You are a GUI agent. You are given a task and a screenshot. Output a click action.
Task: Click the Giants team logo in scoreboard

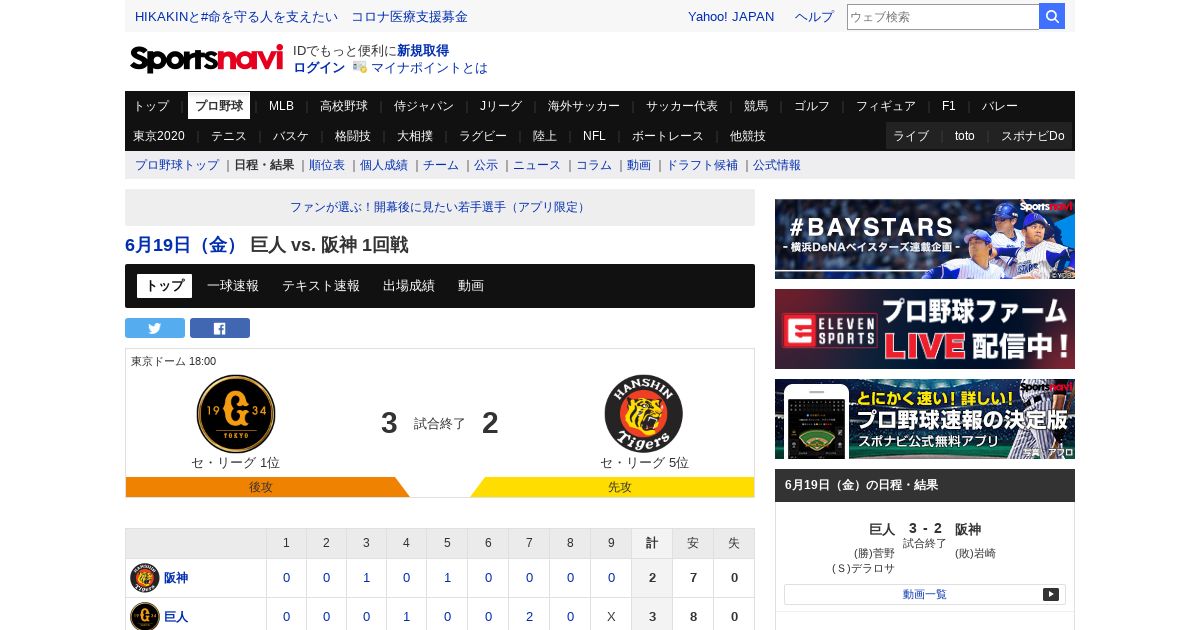click(x=236, y=414)
